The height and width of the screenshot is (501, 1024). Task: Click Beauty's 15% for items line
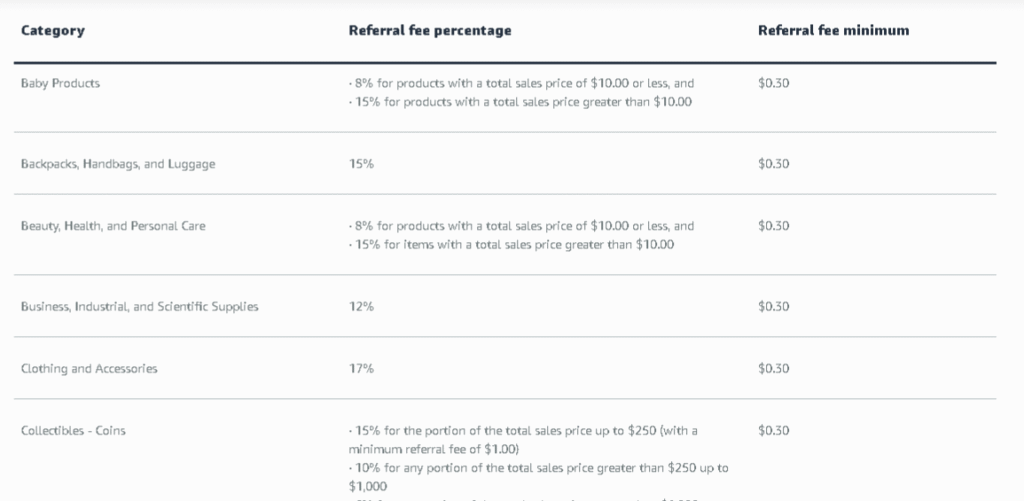[510, 245]
